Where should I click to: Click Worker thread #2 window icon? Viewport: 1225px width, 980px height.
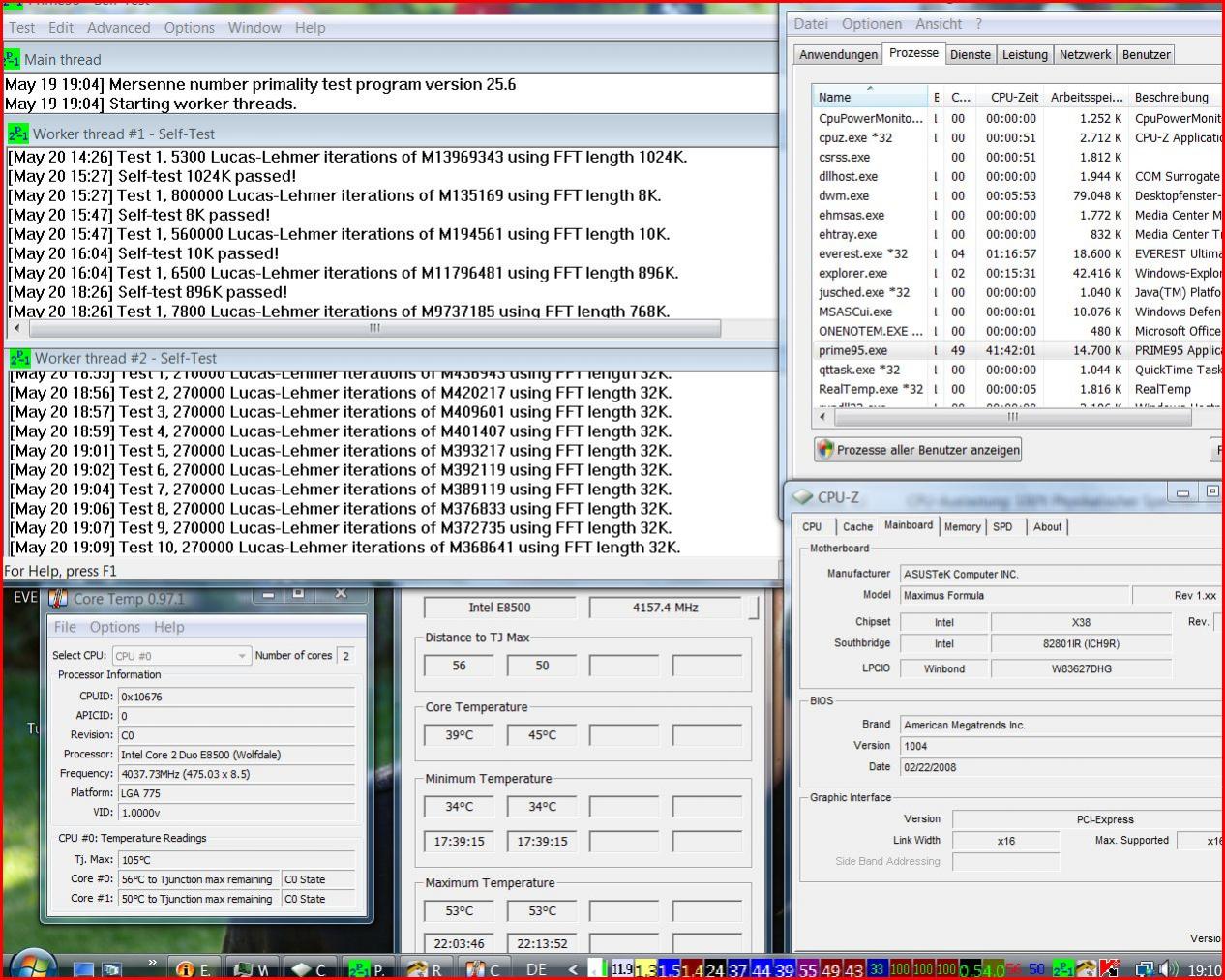point(20,358)
